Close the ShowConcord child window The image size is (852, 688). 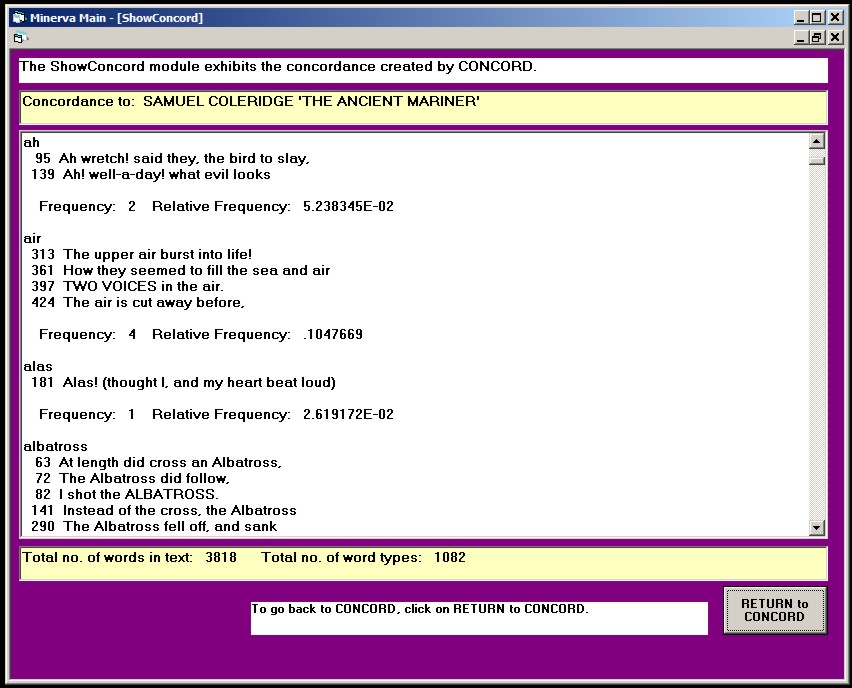834,38
